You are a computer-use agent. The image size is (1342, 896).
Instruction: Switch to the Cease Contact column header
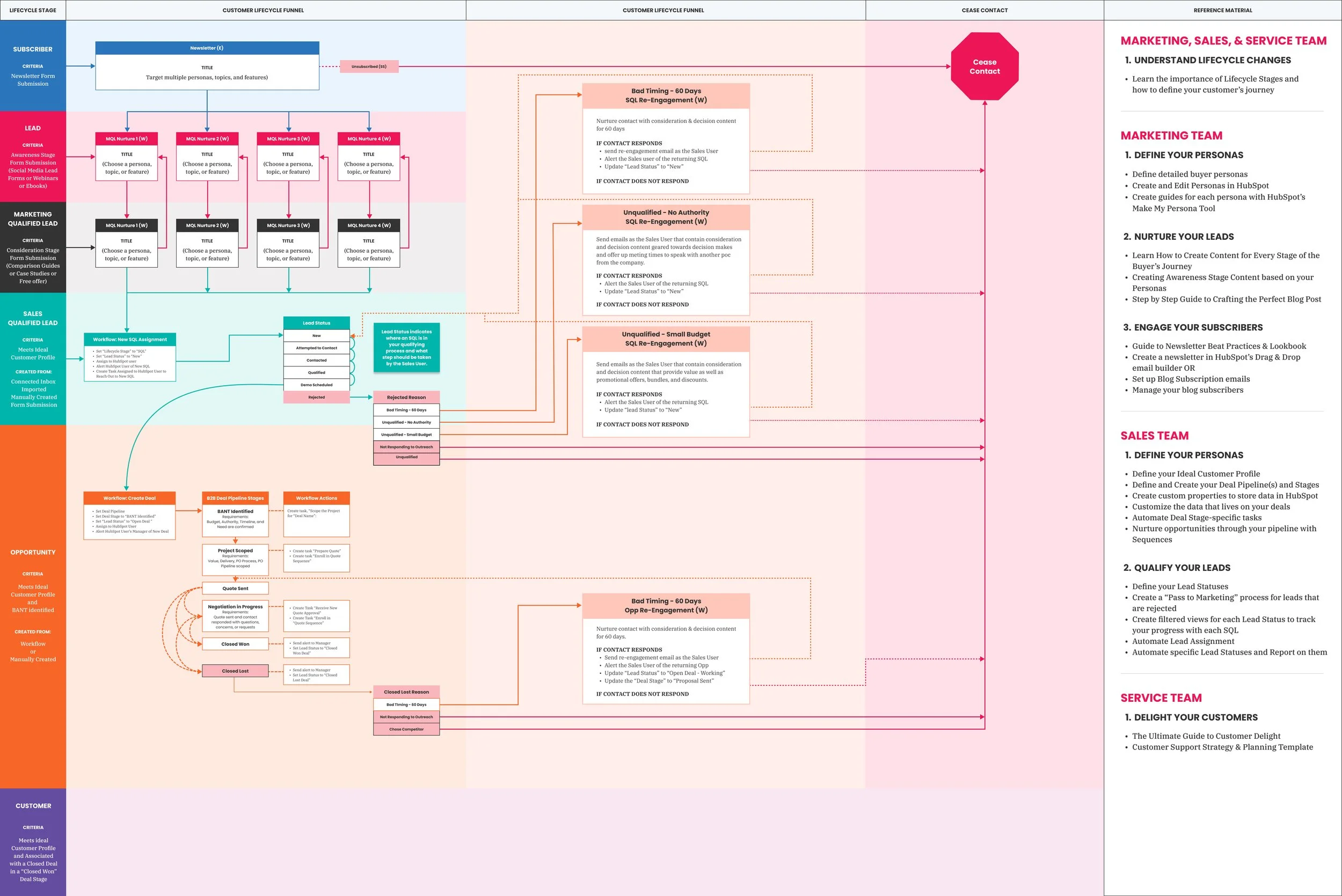click(984, 10)
